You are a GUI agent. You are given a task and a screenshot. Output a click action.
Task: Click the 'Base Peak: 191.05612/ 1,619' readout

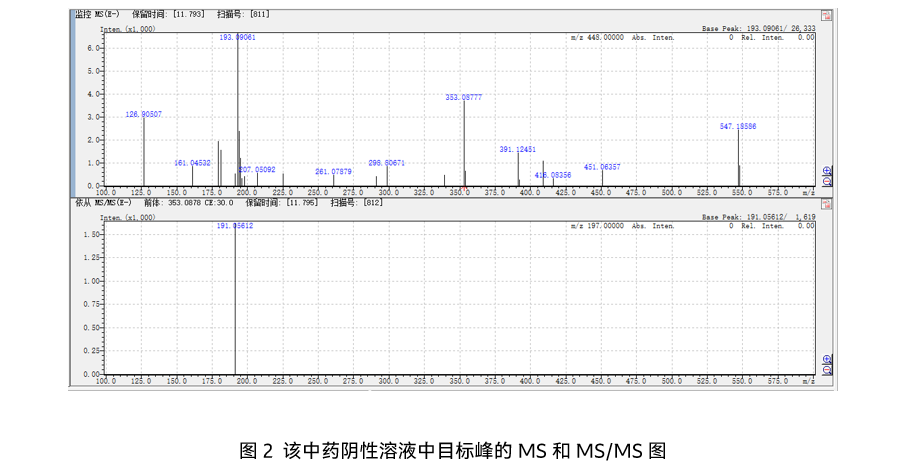coord(758,217)
